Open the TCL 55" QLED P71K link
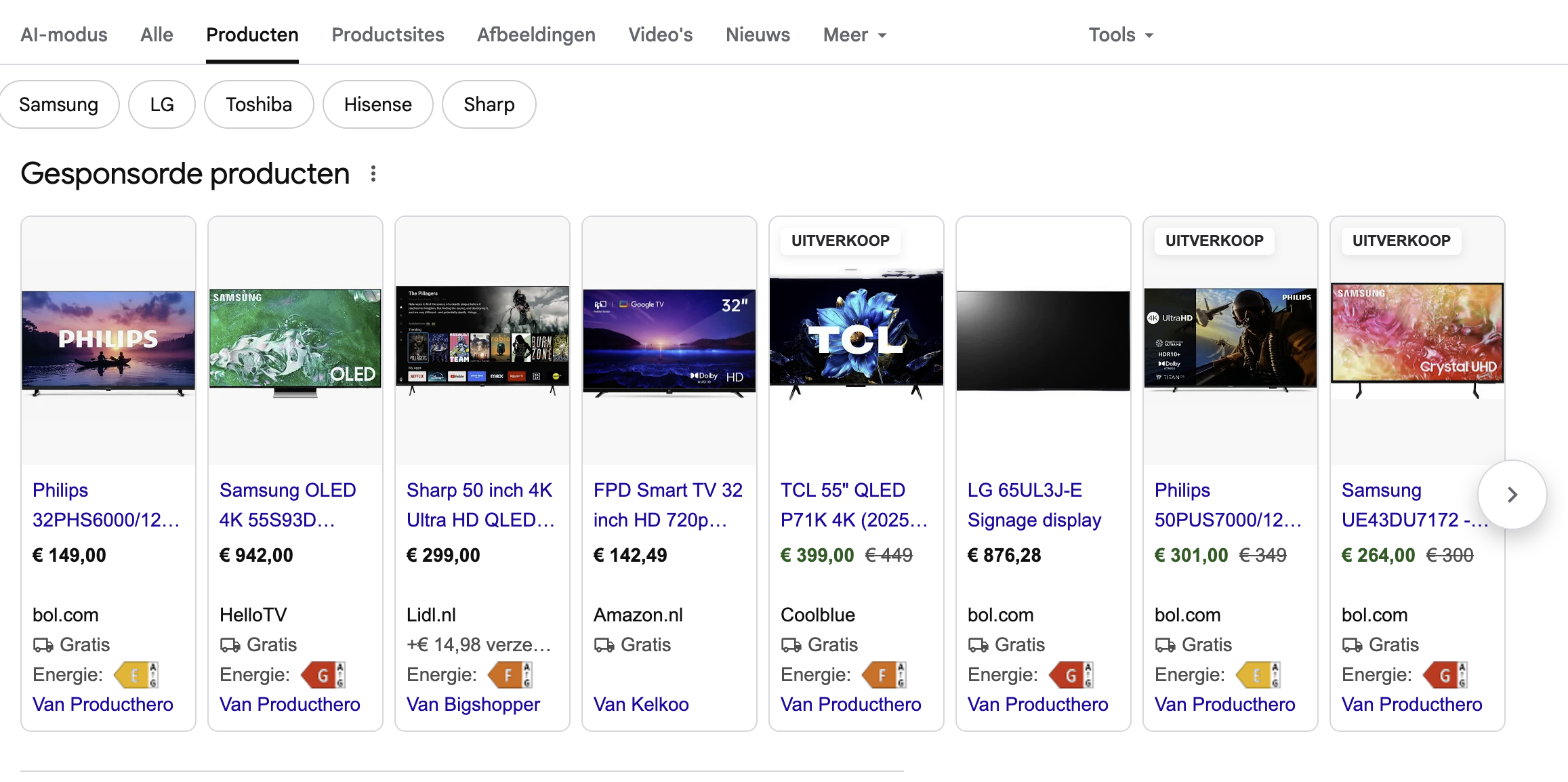The width and height of the screenshot is (1568, 782). tap(854, 505)
